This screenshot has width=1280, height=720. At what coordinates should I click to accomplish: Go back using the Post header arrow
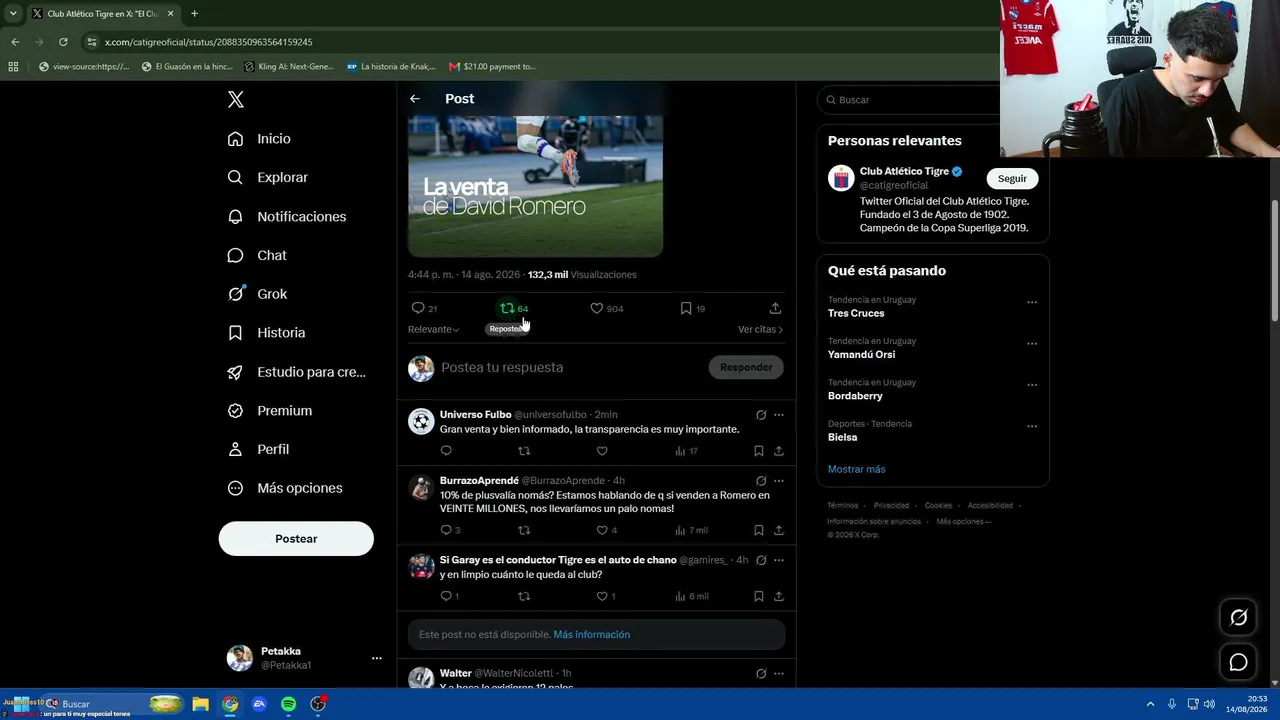click(415, 99)
